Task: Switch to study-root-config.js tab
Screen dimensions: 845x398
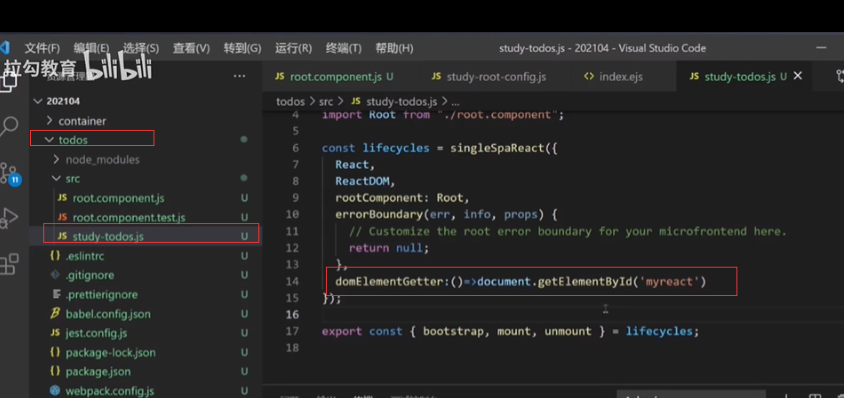Action: (x=489, y=76)
